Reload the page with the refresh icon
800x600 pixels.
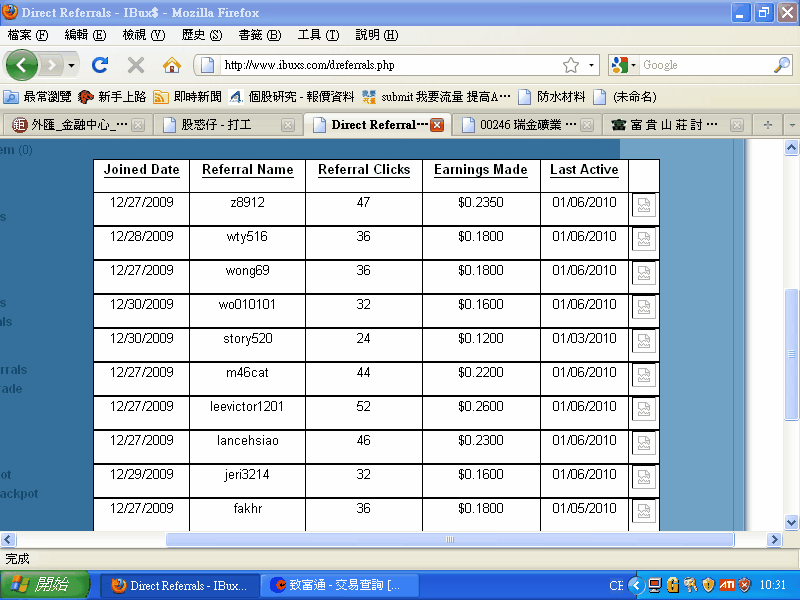click(x=100, y=65)
